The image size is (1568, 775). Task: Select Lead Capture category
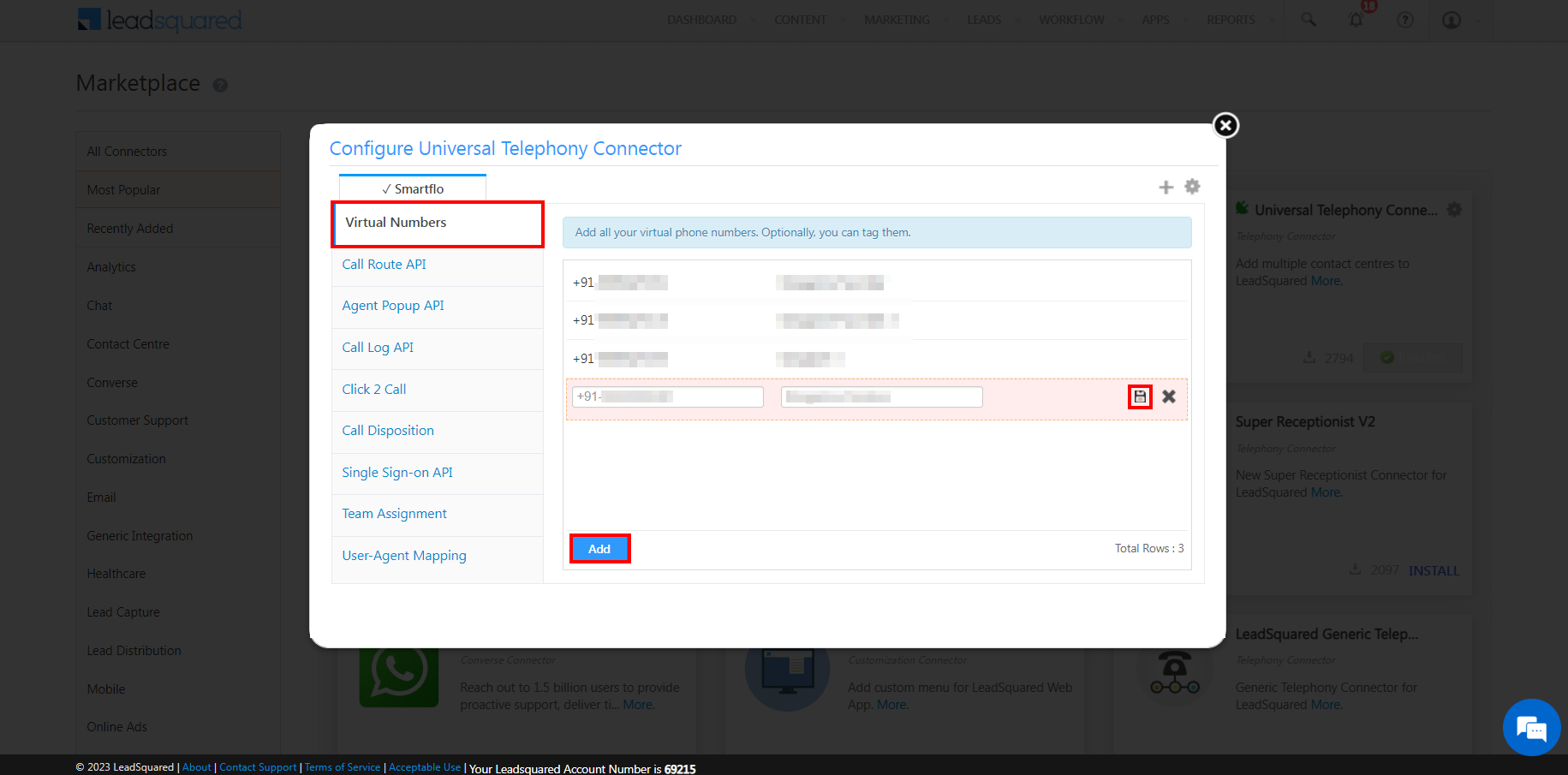[178, 612]
